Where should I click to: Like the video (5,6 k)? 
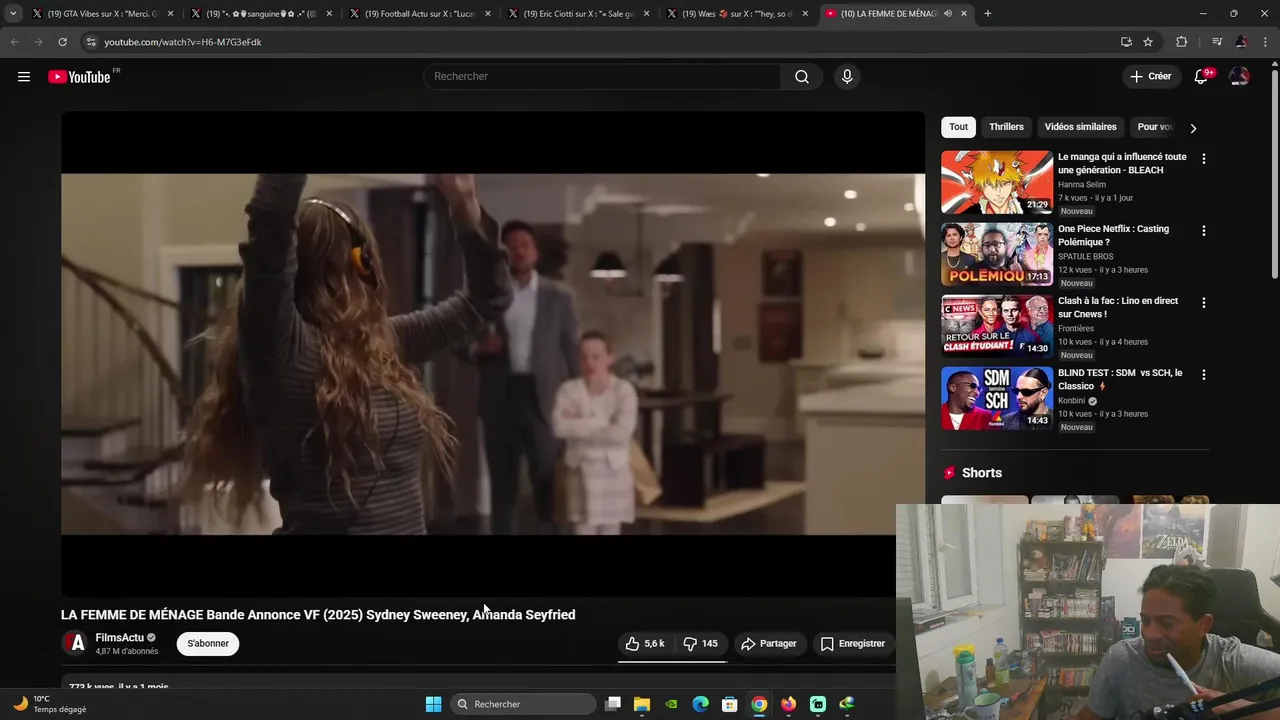(646, 644)
